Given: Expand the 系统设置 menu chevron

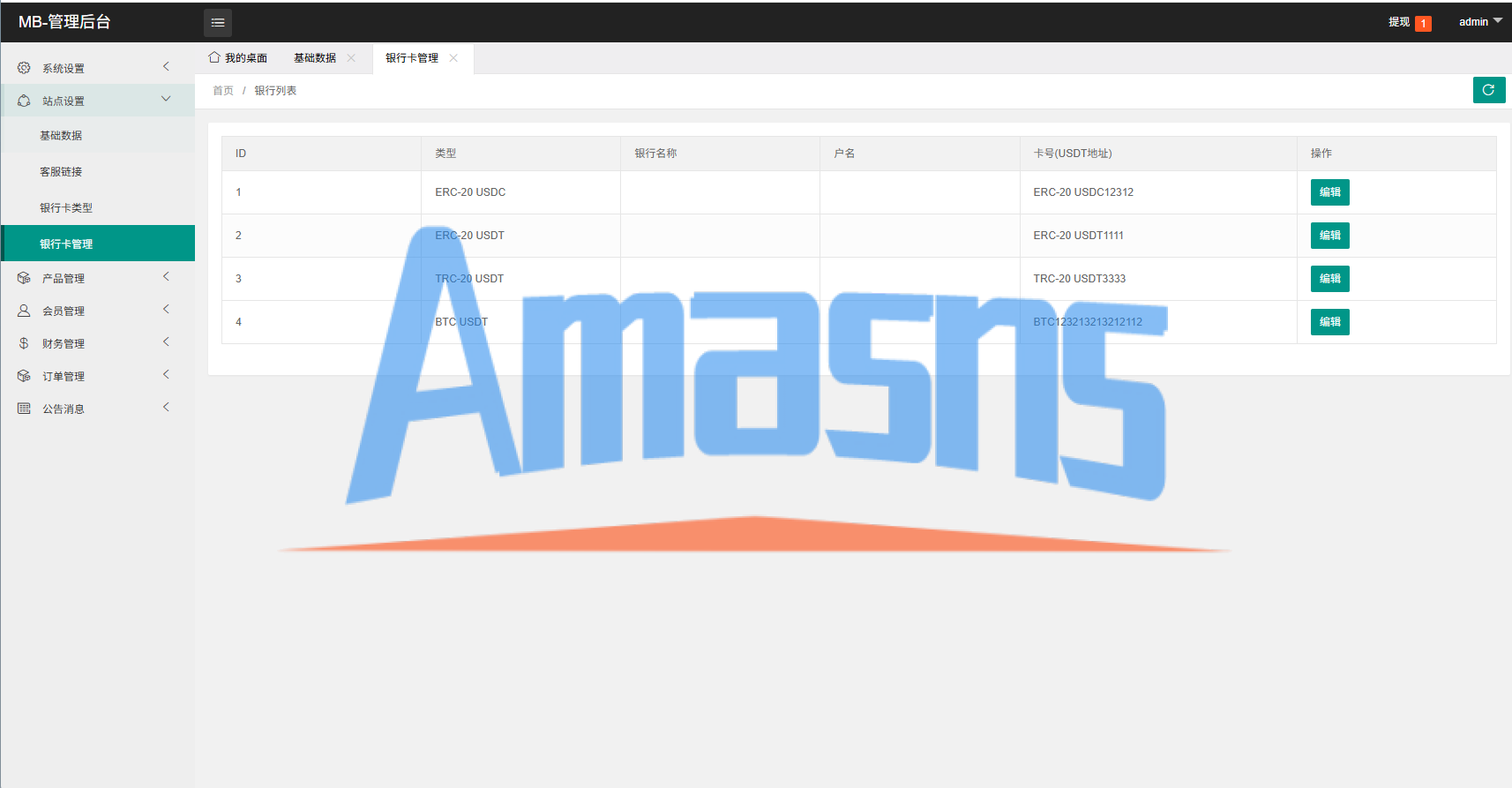Looking at the screenshot, I should click(x=166, y=67).
